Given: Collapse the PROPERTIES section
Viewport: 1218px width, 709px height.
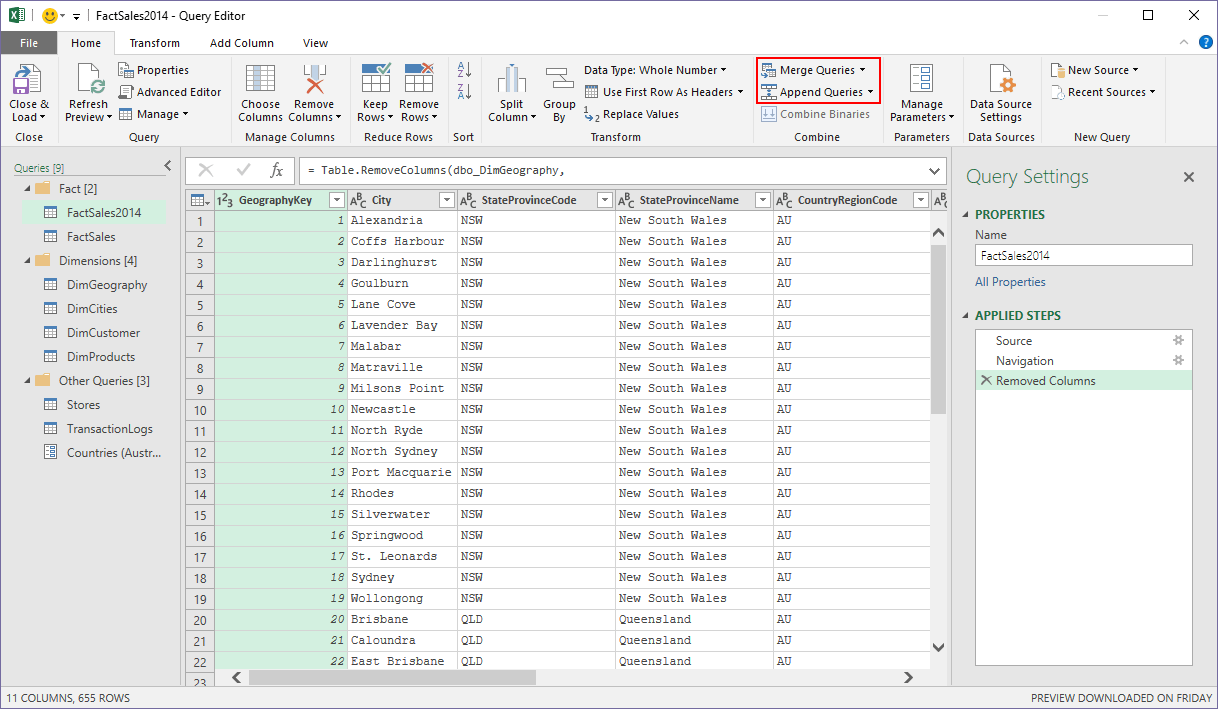Looking at the screenshot, I should (x=966, y=215).
